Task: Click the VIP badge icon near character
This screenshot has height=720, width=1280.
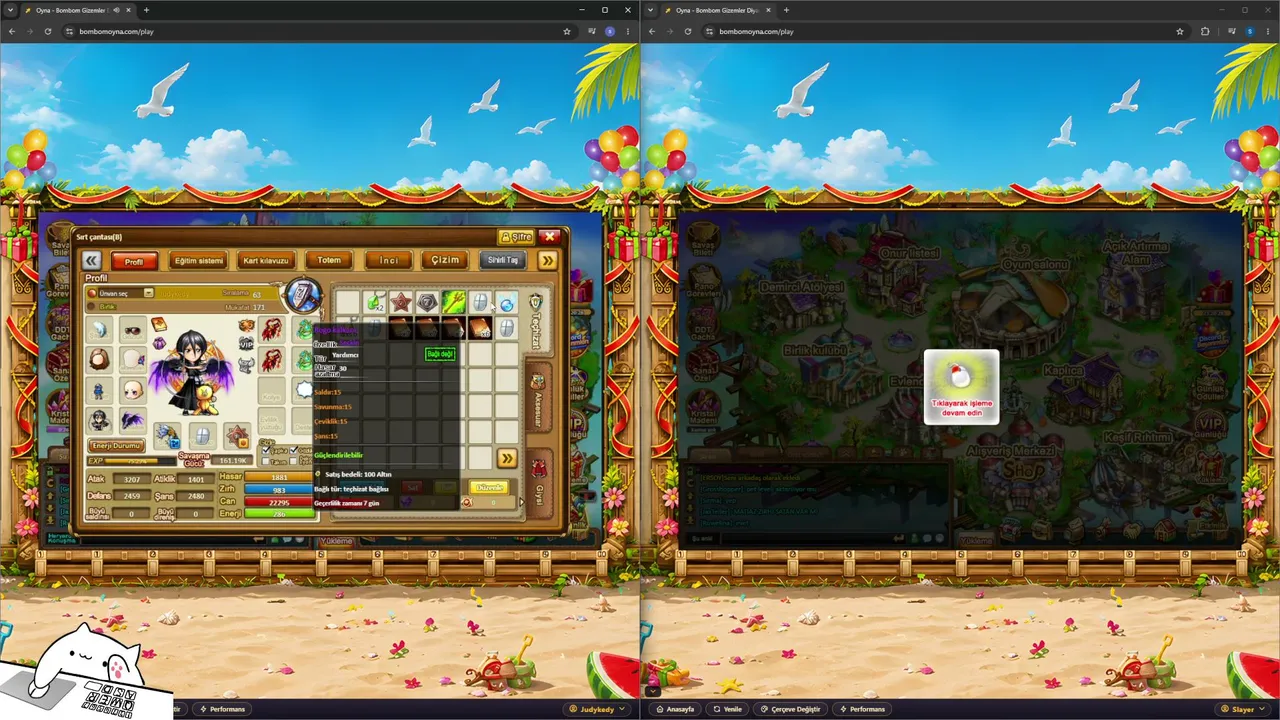Action: [246, 344]
